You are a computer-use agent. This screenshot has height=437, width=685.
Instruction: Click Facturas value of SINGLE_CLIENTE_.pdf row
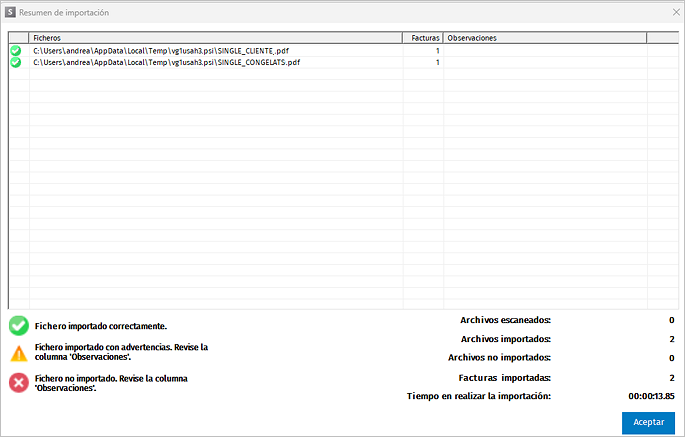(437, 51)
